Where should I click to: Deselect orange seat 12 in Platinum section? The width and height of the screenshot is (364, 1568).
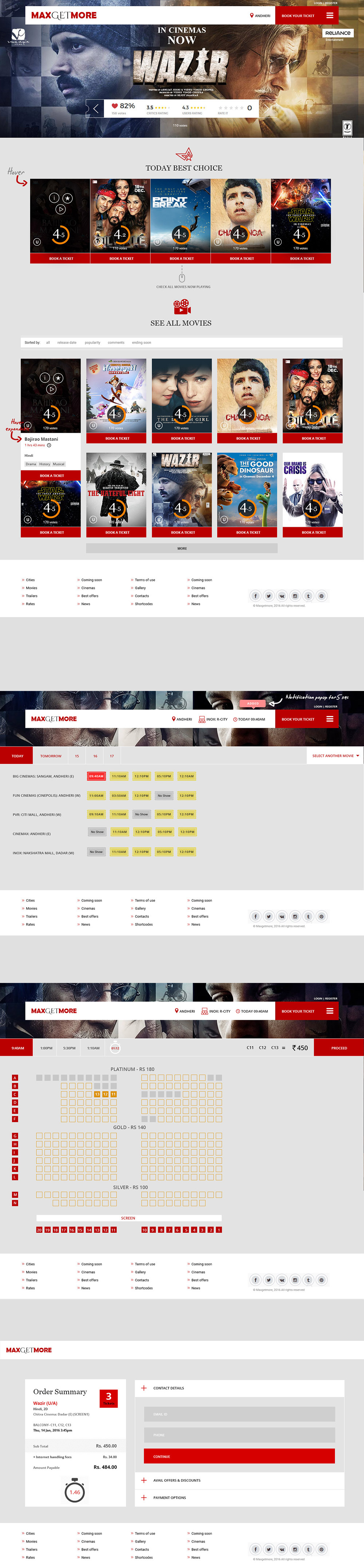pos(105,1094)
